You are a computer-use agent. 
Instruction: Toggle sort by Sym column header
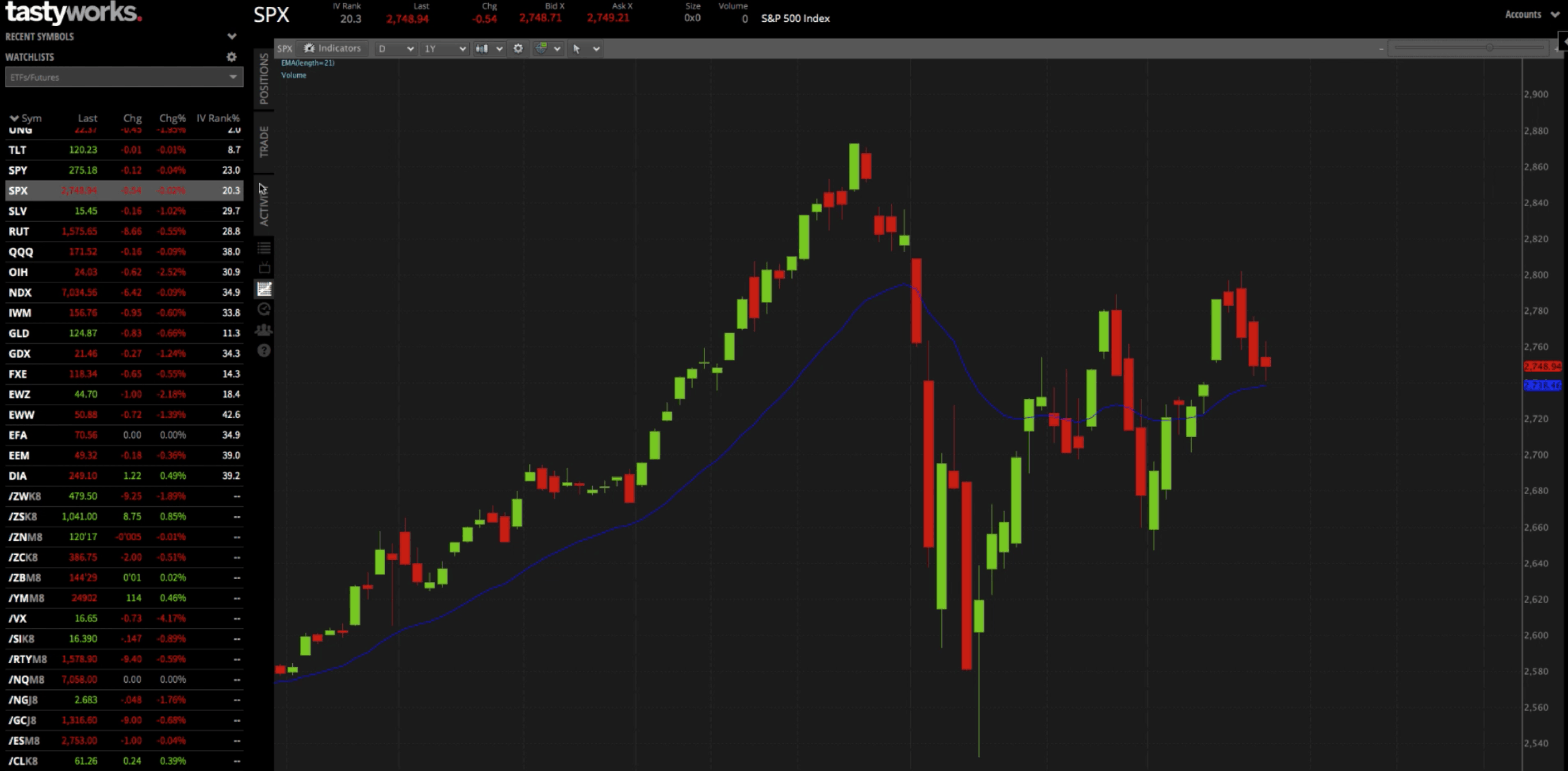pos(25,118)
